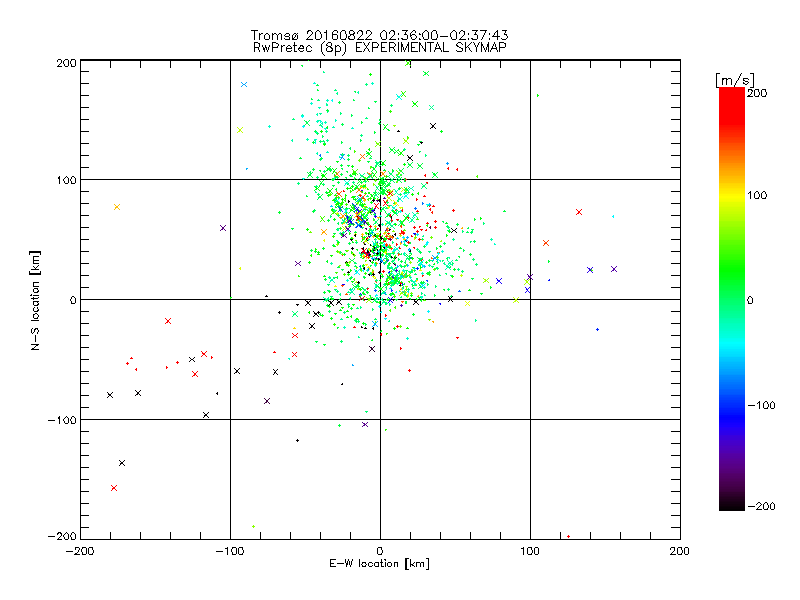800x600 pixels.
Task: Click the light-blue X marker in the northwest quadrant
Action: point(244,85)
